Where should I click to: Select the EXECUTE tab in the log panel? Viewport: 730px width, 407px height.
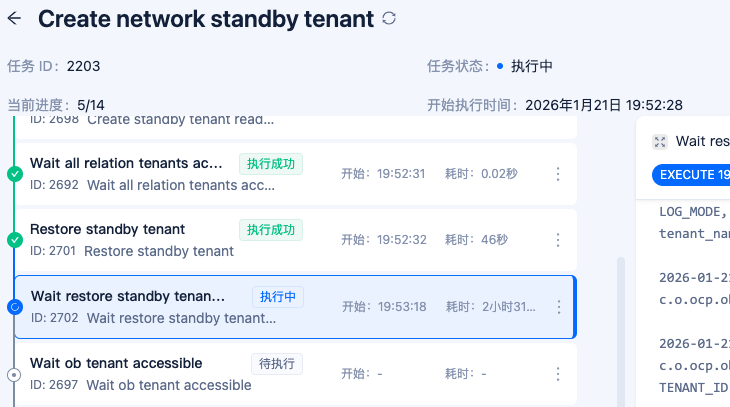click(x=691, y=174)
